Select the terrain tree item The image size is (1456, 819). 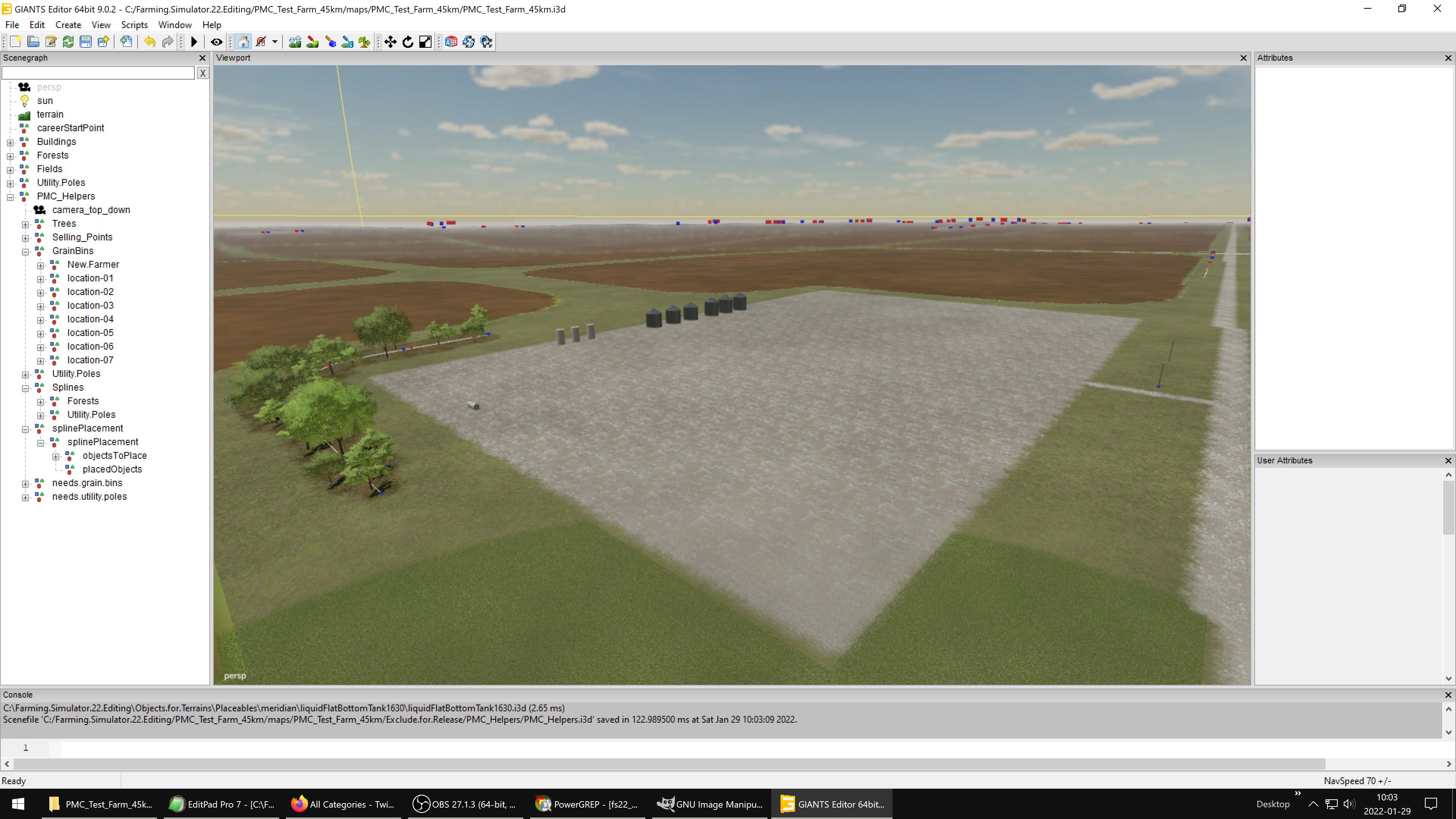[50, 114]
